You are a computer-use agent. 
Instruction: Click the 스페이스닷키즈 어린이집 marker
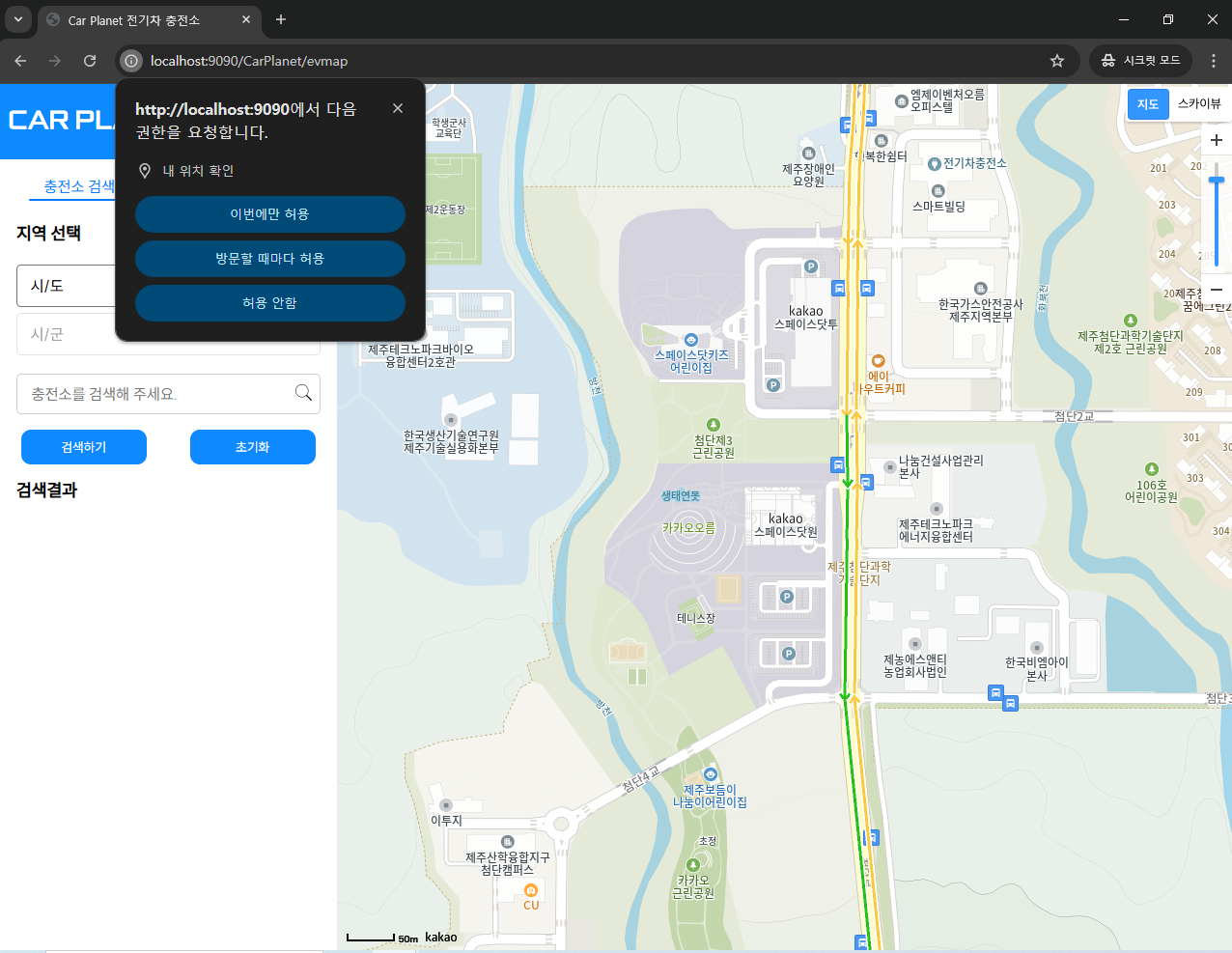(x=691, y=340)
